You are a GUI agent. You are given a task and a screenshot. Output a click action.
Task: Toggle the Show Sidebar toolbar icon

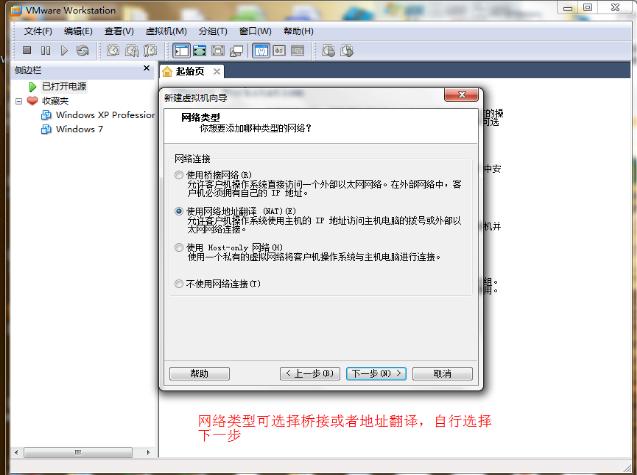(x=181, y=51)
